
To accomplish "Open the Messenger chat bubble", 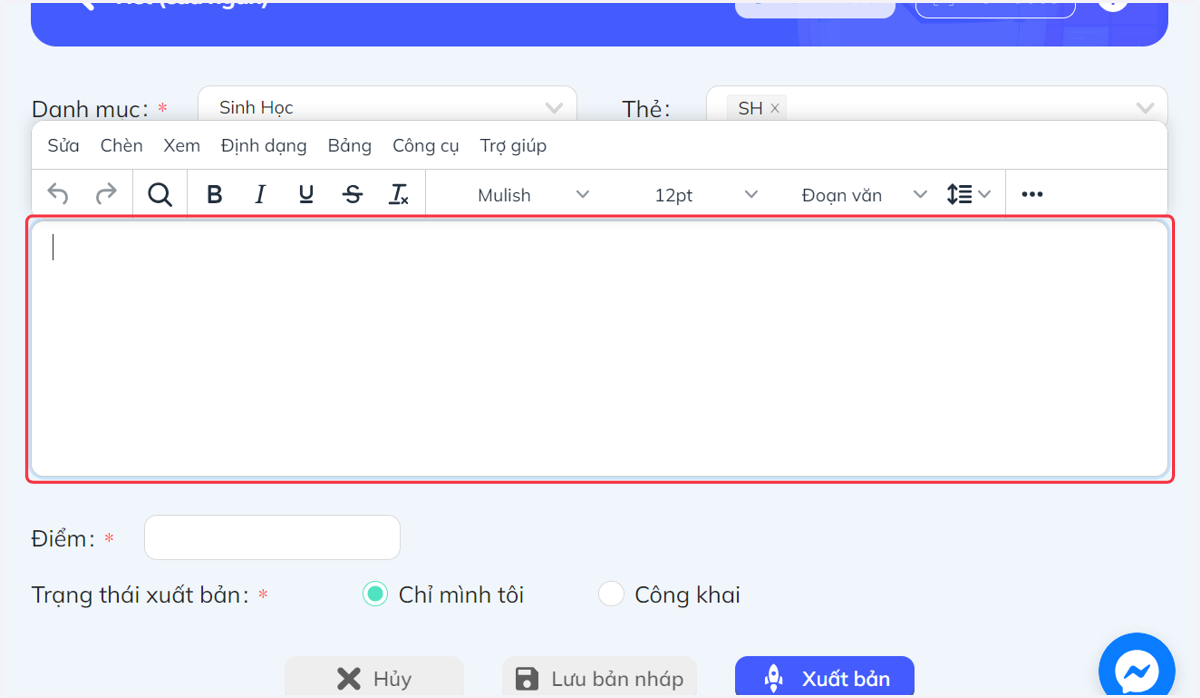I will point(1137,670).
